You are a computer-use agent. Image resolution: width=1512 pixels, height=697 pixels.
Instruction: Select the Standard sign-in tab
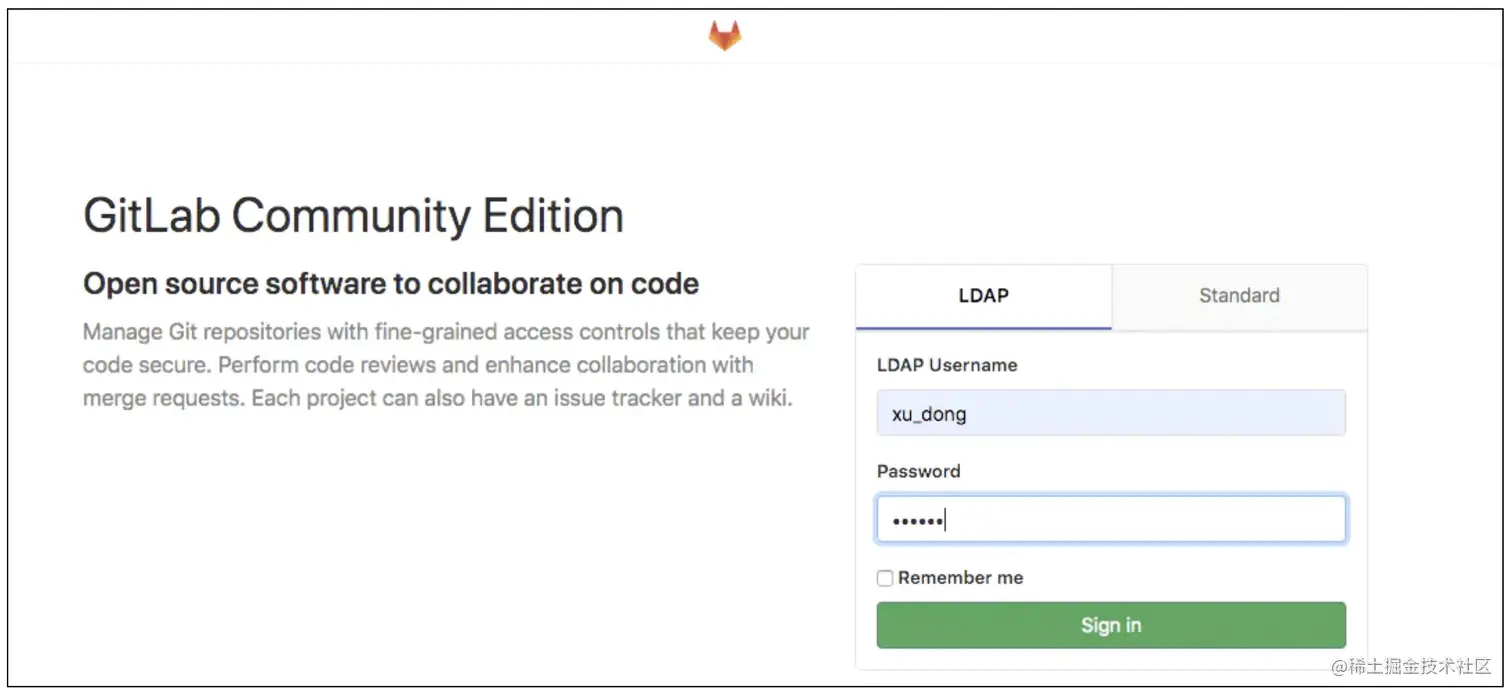(x=1239, y=296)
